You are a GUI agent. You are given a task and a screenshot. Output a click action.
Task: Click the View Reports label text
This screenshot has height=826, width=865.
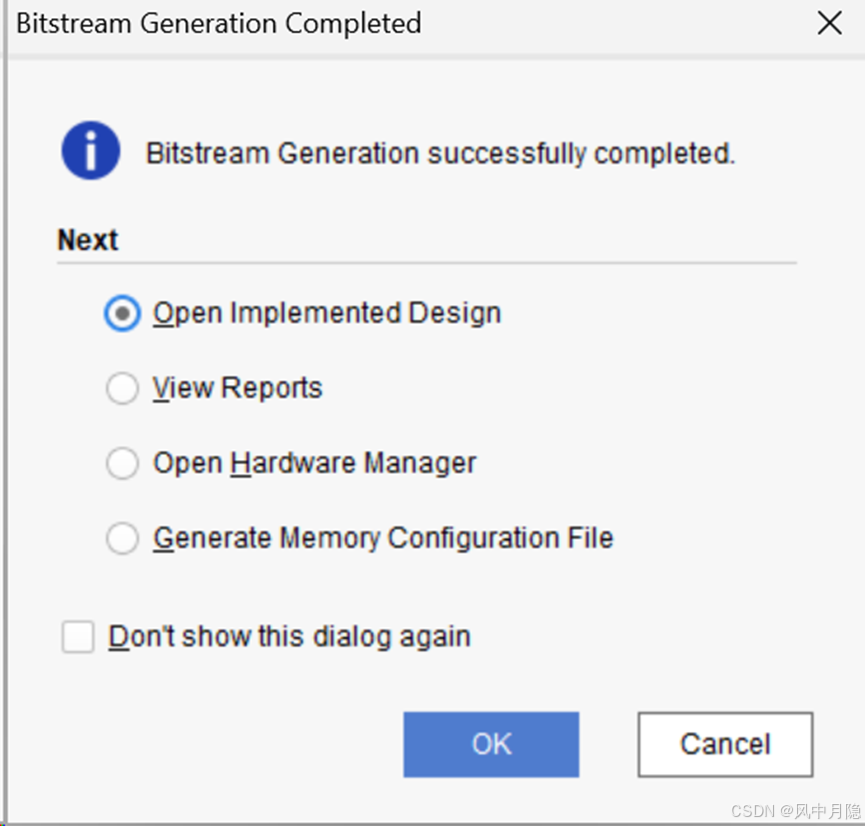click(x=238, y=388)
